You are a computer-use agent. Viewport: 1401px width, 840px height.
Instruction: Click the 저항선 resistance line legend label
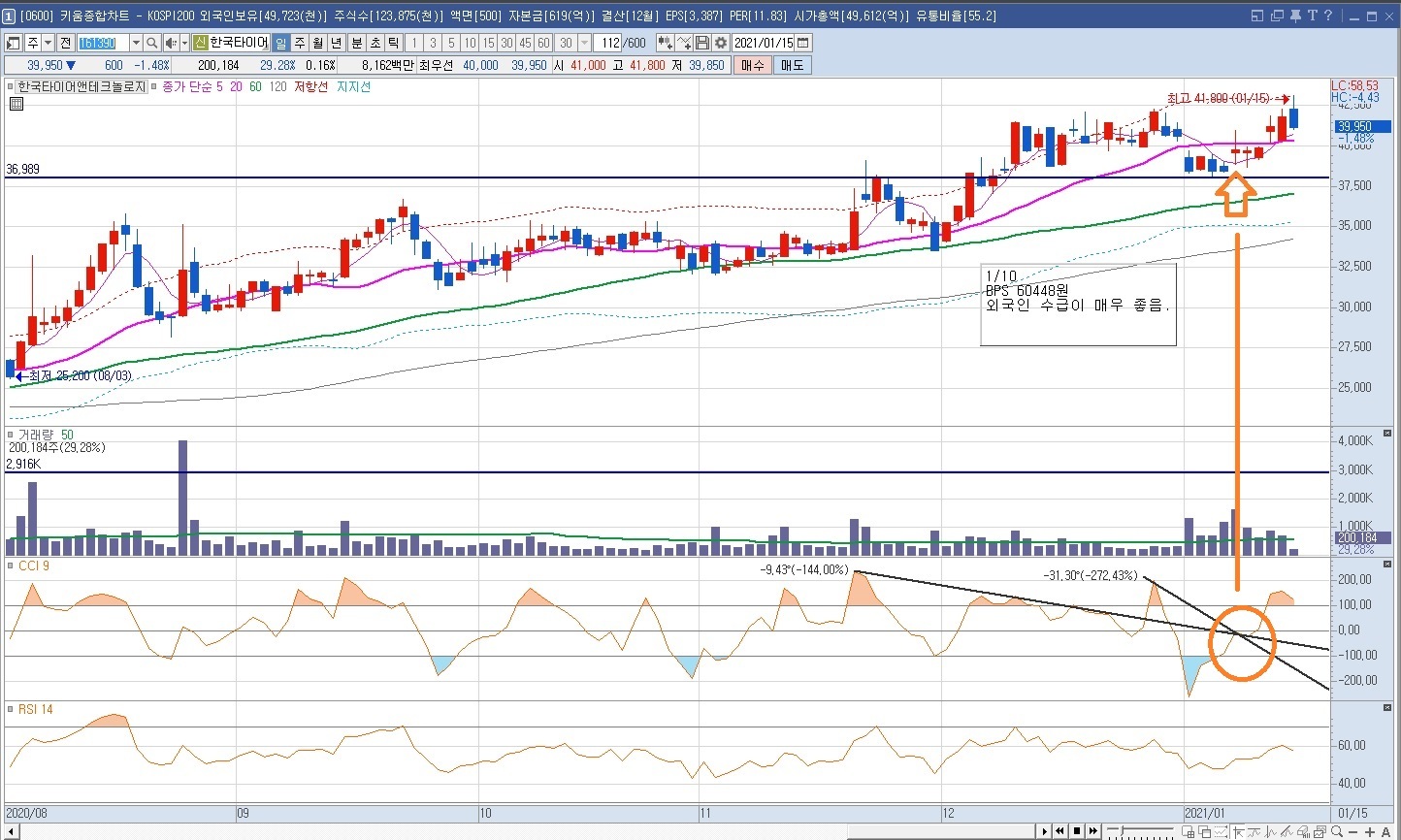point(310,87)
